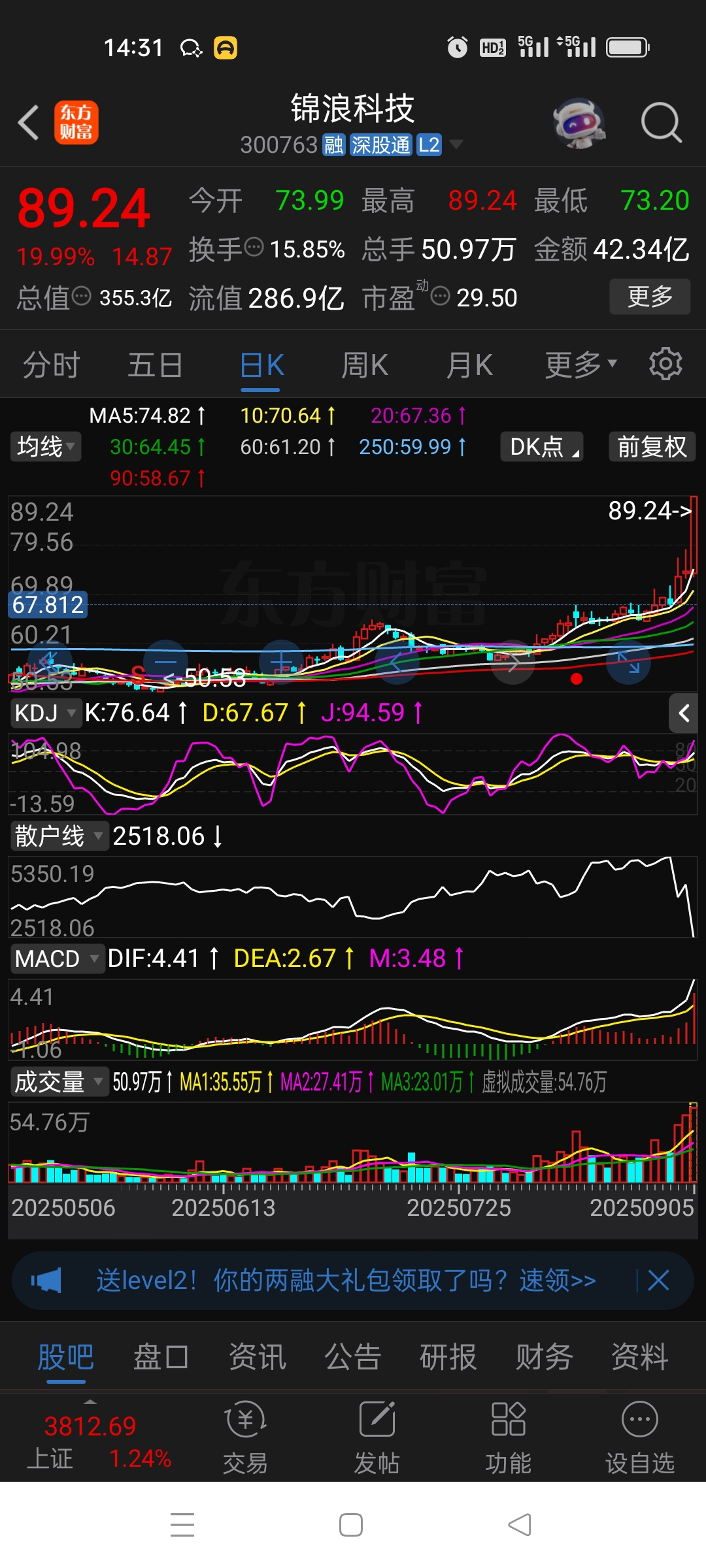Expand 更多 chart period dropdown
The image size is (706, 1568).
(581, 365)
